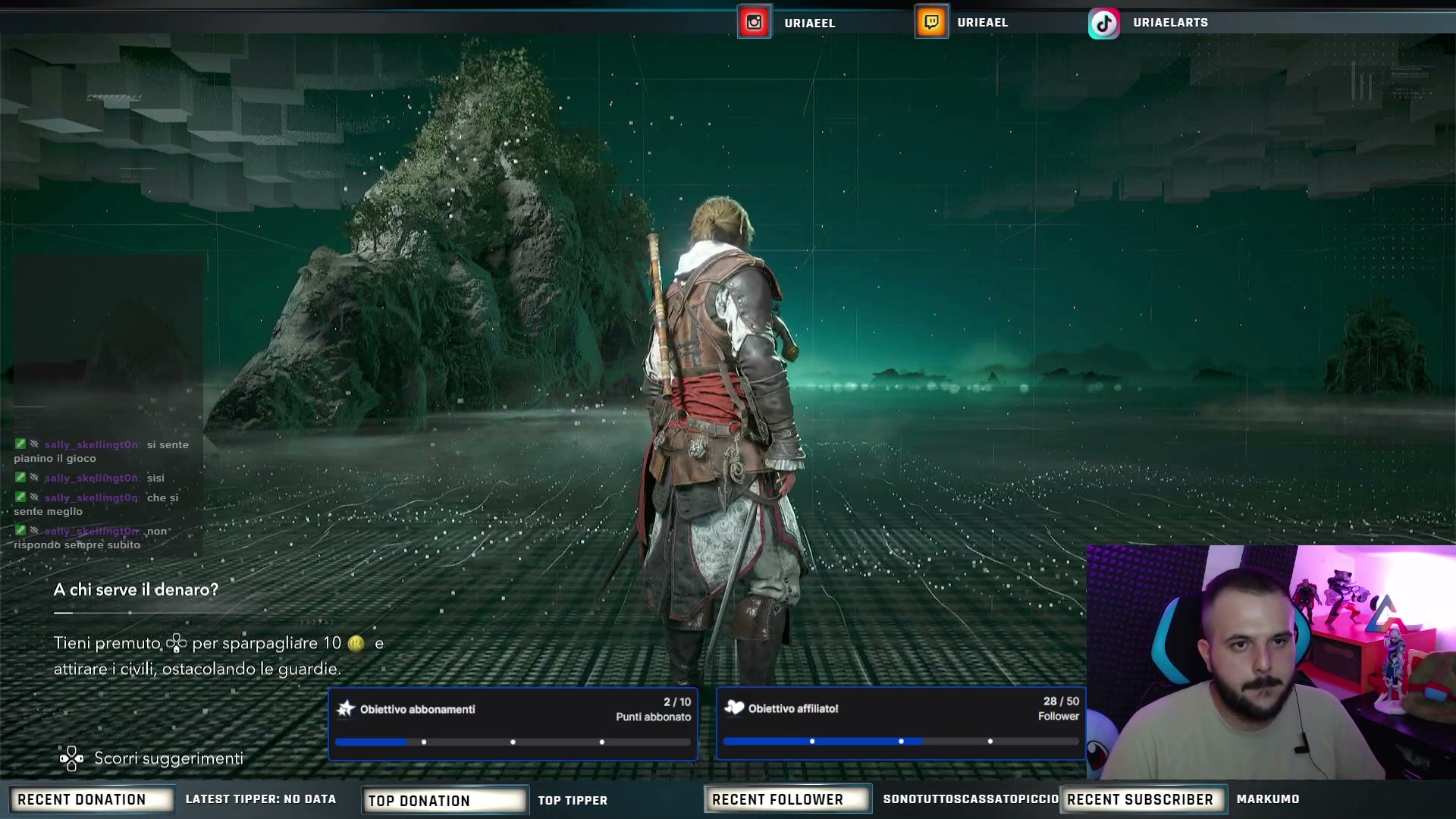Screen dimensions: 1456x819
Task: Click the Scorri suggerimenti hint label
Action: [x=168, y=758]
